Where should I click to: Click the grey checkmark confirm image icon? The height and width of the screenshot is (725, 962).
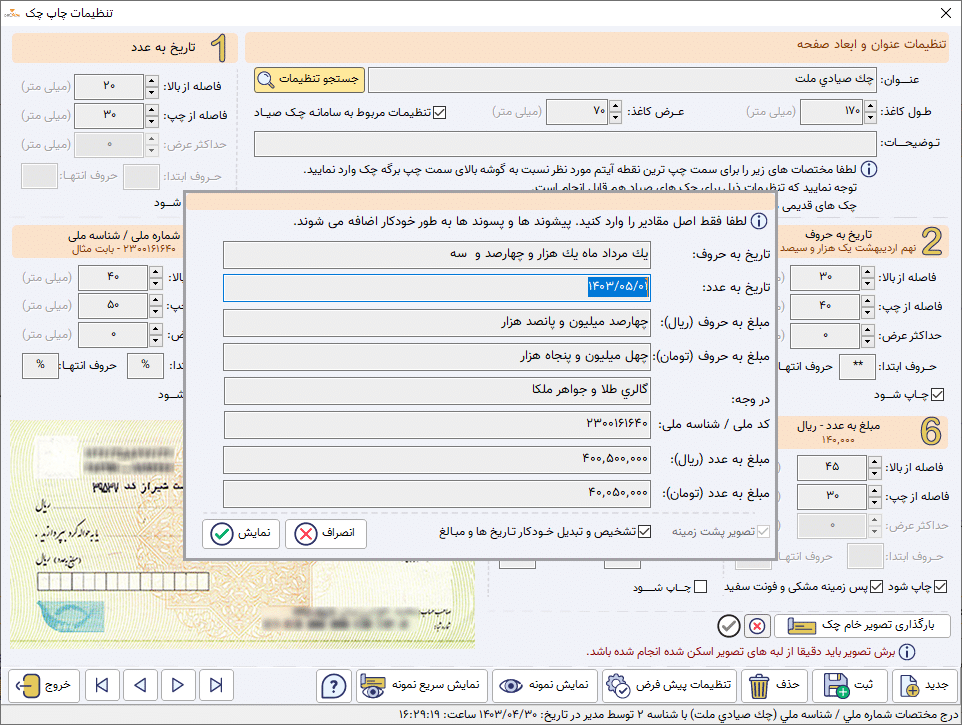click(729, 626)
